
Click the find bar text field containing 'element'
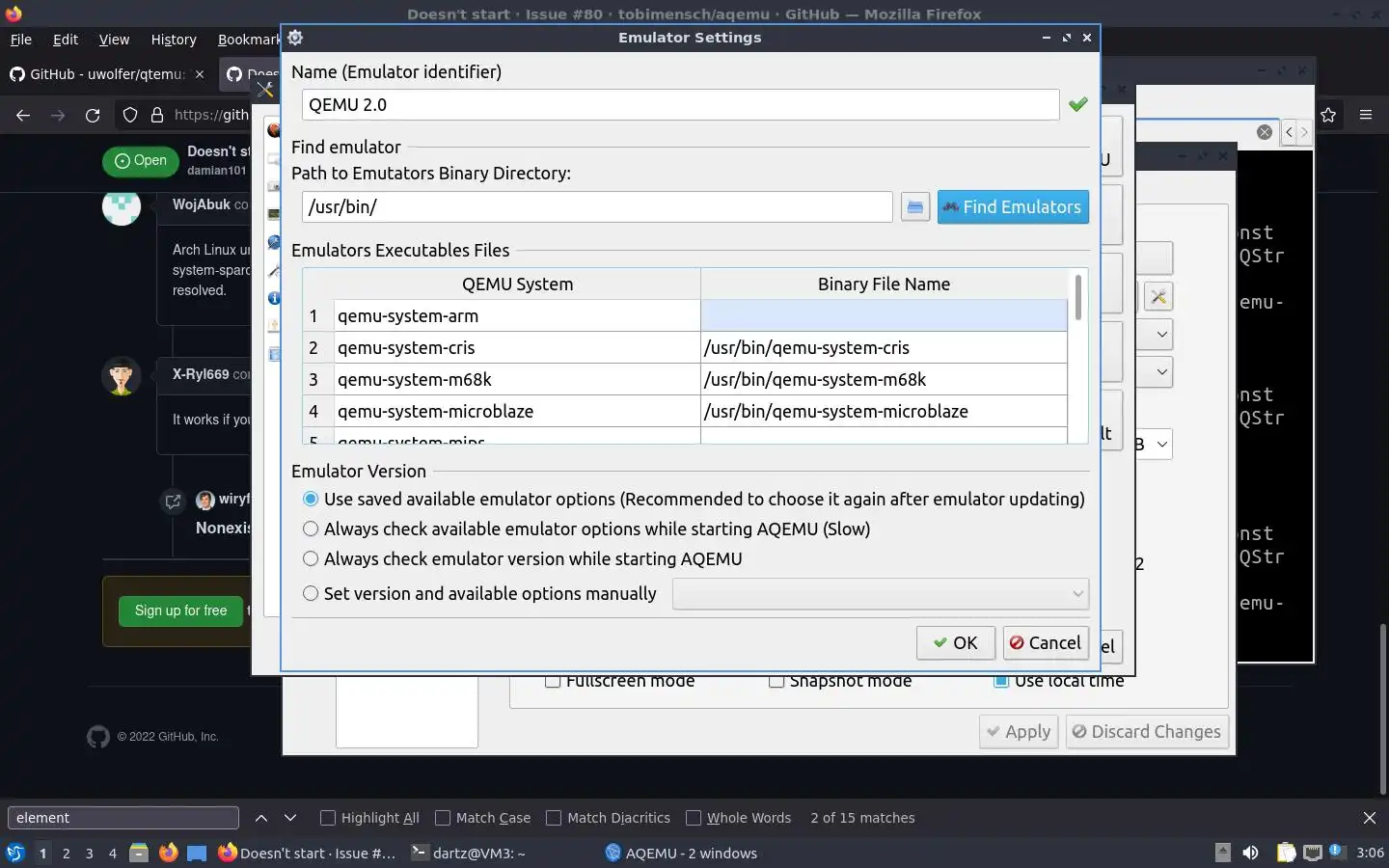pyautogui.click(x=123, y=818)
